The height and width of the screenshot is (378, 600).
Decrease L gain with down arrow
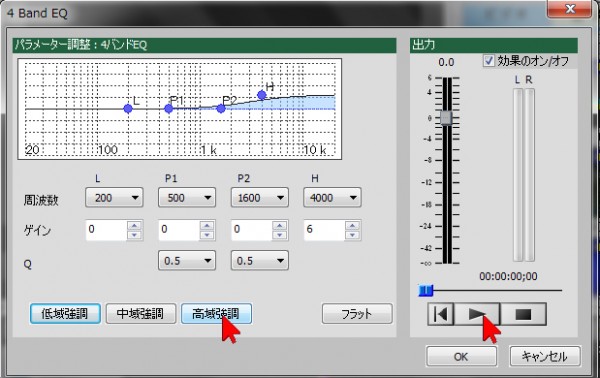click(134, 235)
